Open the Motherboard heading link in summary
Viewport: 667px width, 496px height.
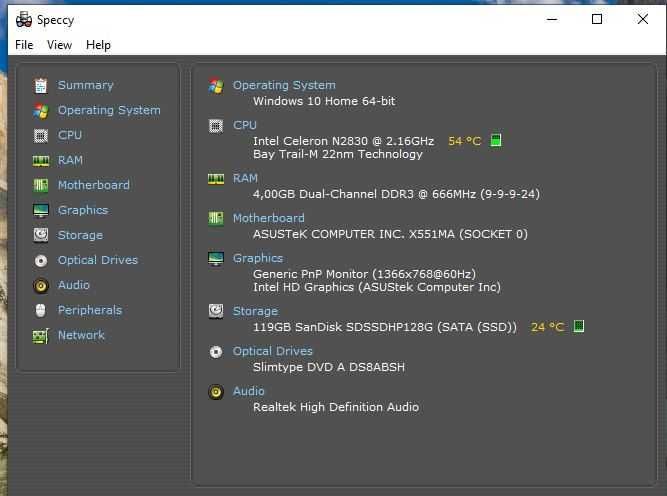[268, 218]
